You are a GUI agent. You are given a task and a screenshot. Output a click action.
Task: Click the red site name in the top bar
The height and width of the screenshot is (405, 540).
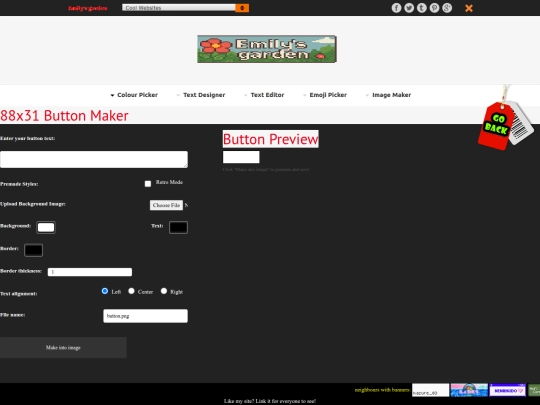click(x=87, y=8)
